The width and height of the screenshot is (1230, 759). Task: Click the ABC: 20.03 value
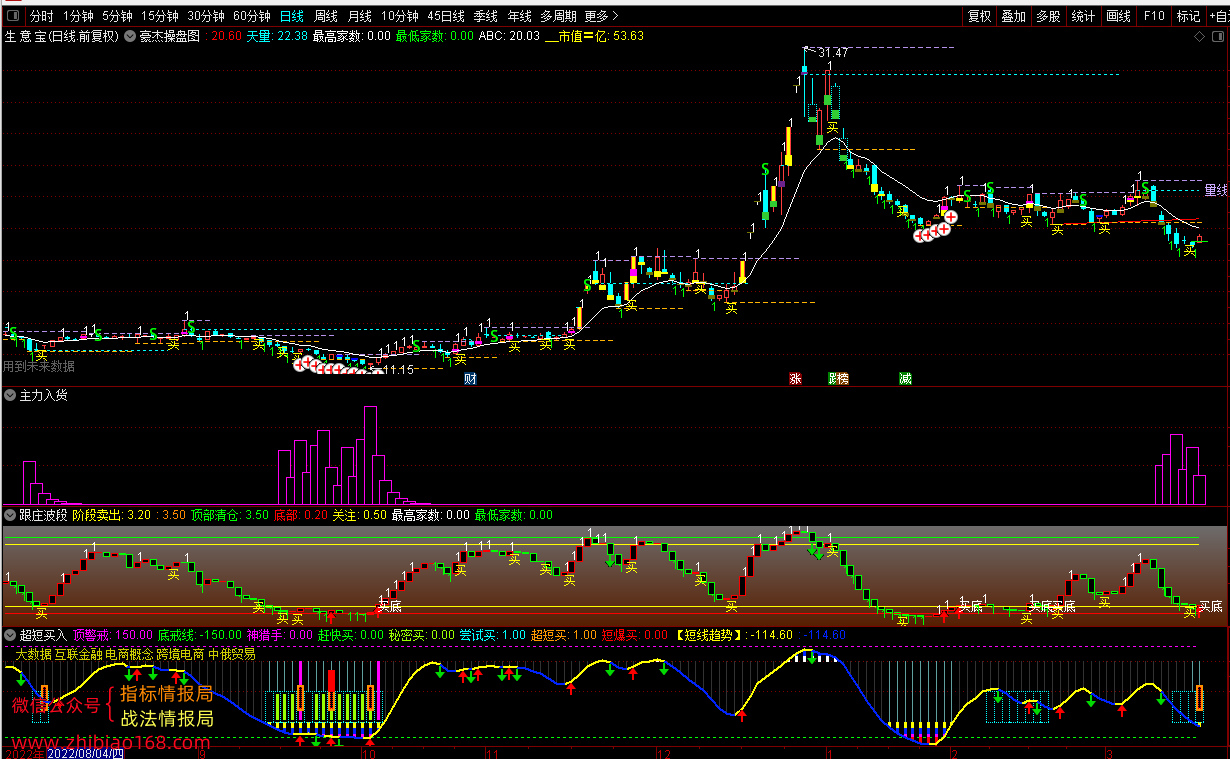[x=510, y=36]
